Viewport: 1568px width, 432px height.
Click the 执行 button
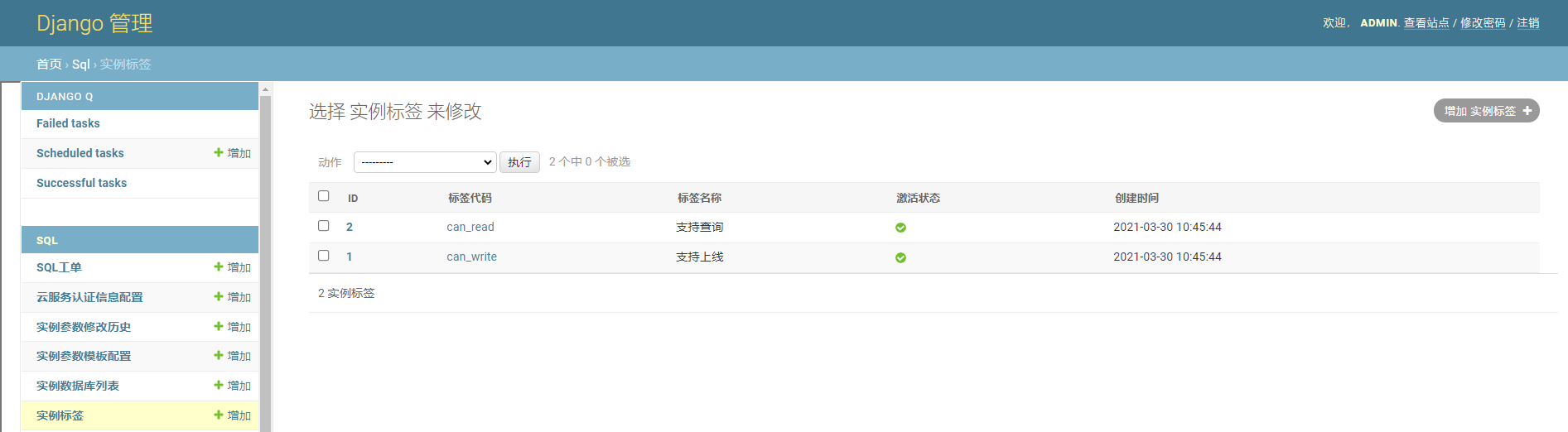[x=519, y=162]
